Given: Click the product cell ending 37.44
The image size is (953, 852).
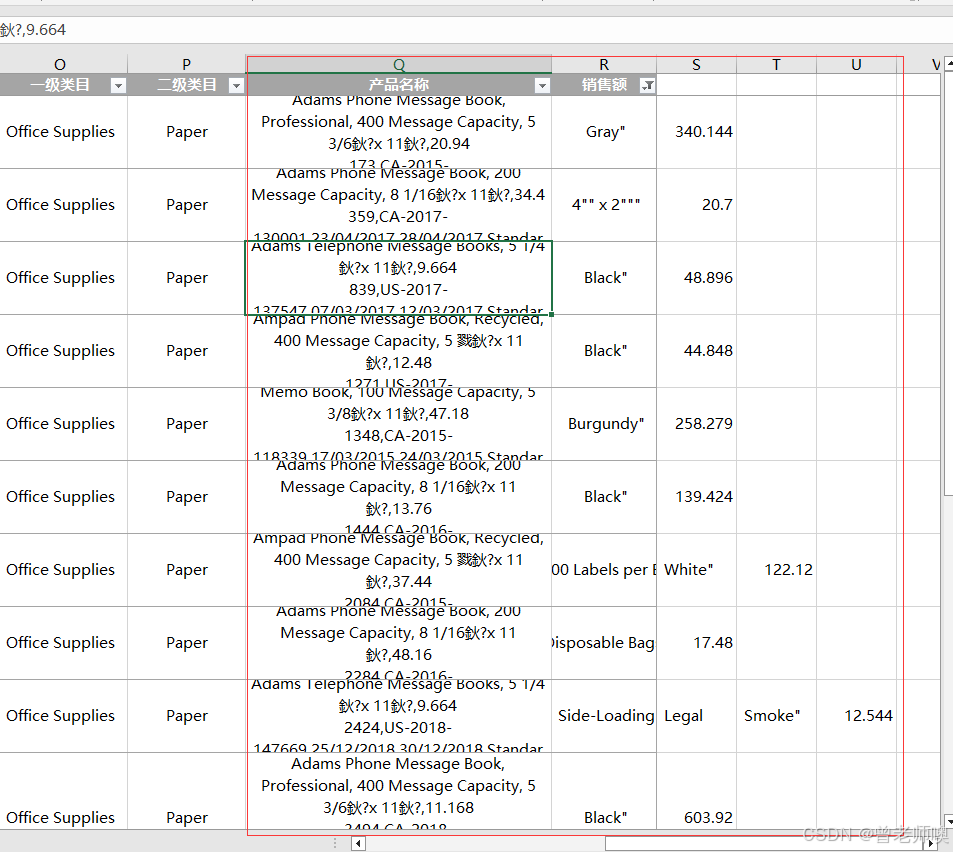Looking at the screenshot, I should click(x=399, y=569).
